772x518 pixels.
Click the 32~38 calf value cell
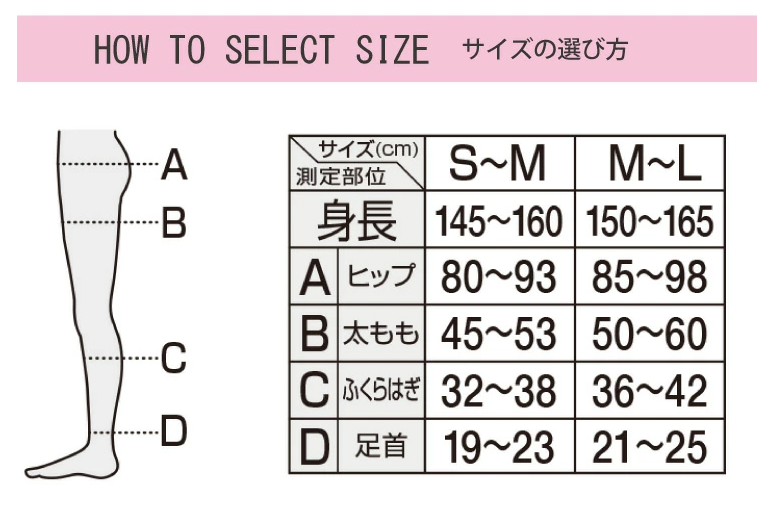[498, 390]
